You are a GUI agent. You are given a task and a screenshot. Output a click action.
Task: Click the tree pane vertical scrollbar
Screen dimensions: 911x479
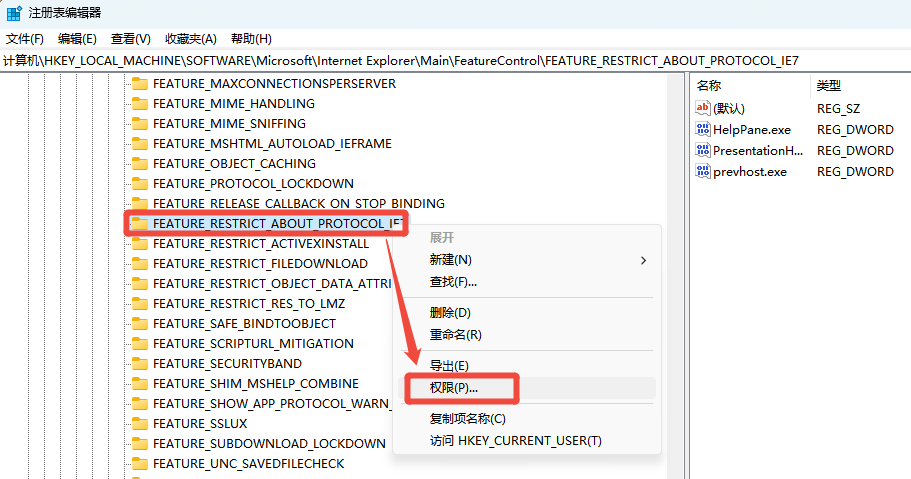pos(675,276)
